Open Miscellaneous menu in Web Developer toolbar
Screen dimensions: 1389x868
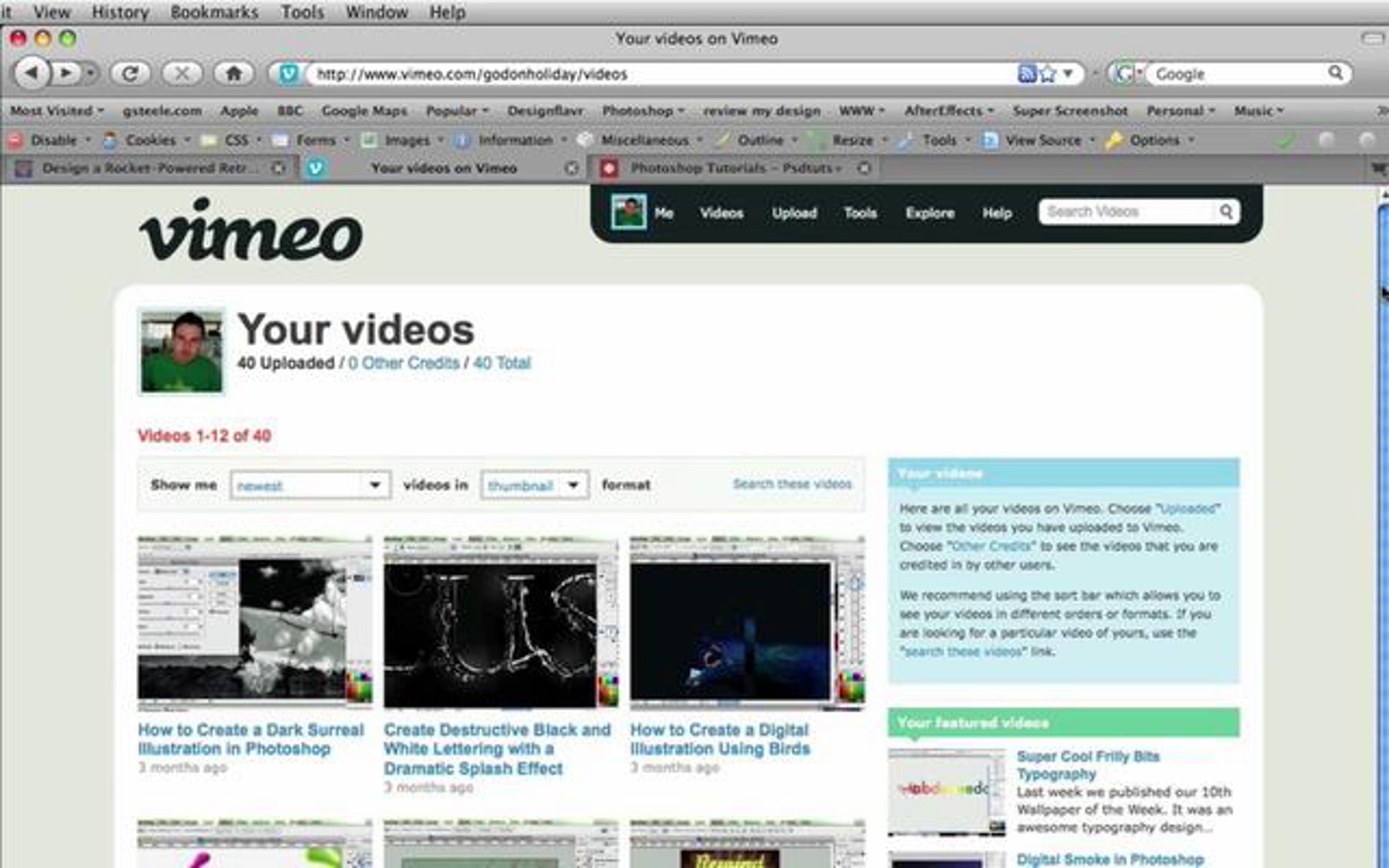640,140
